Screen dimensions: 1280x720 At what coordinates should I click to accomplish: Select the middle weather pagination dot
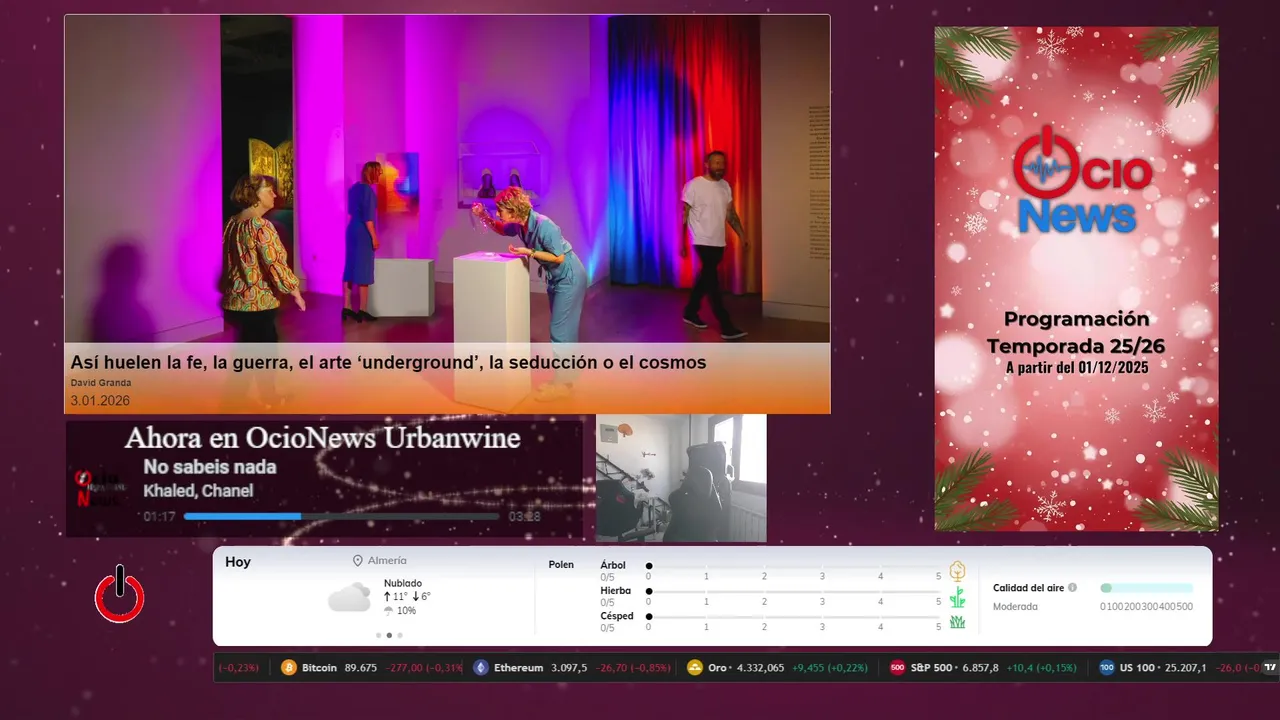click(x=389, y=635)
